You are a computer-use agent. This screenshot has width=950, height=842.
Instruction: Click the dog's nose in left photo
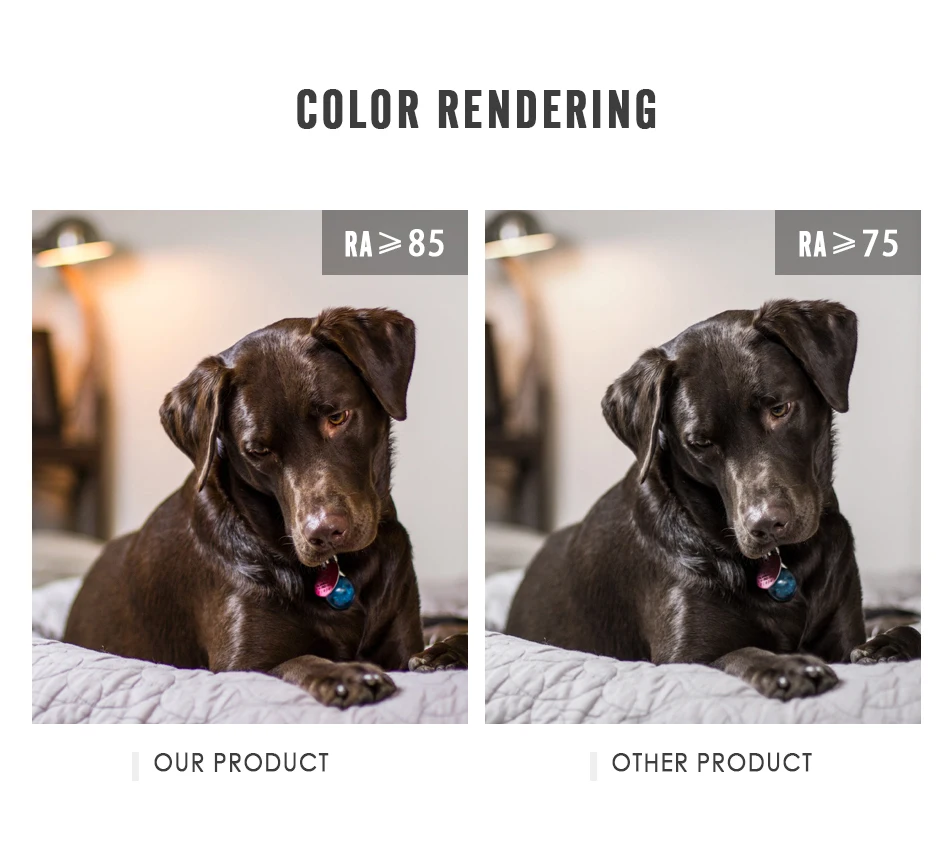[x=327, y=529]
